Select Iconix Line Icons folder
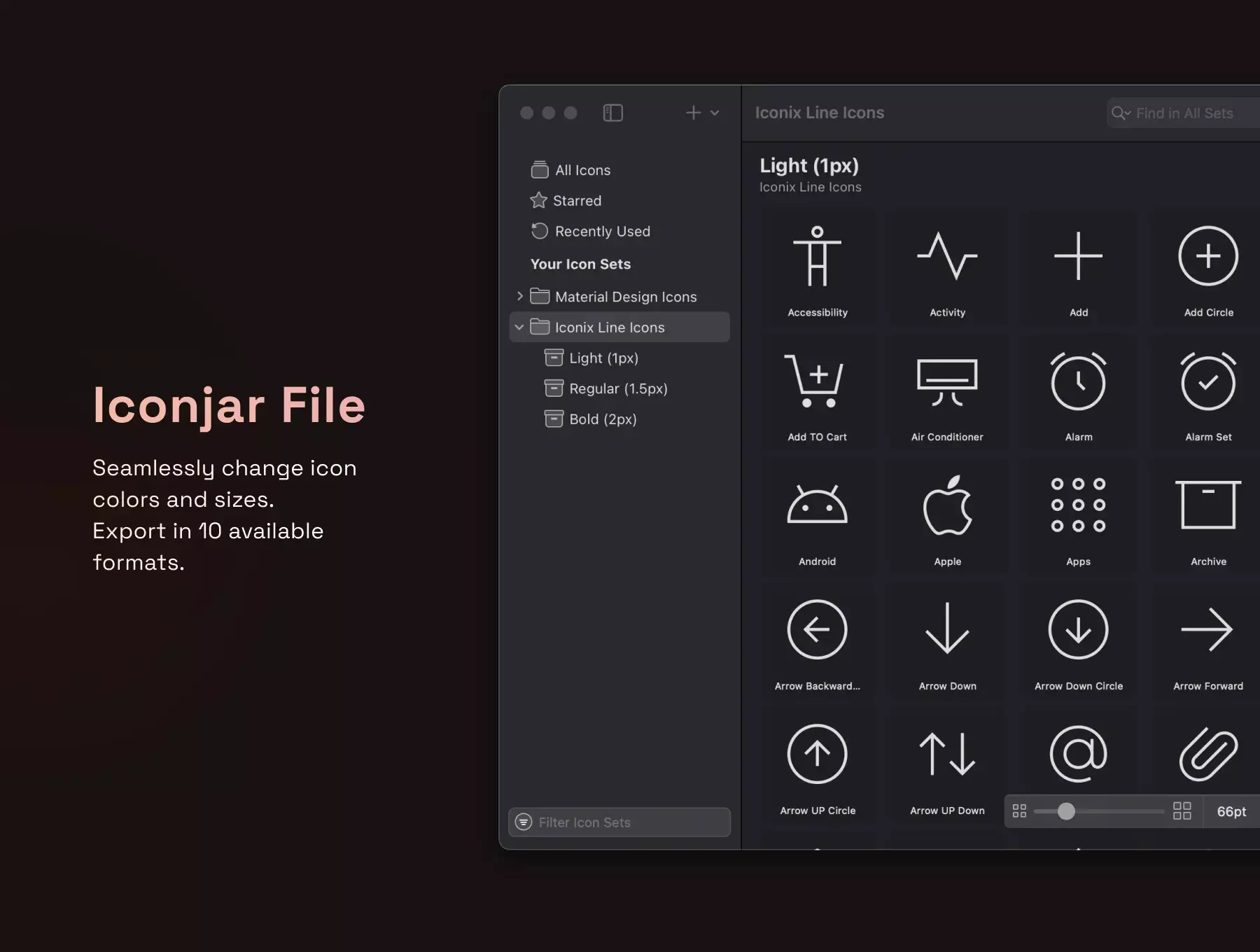Image resolution: width=1260 pixels, height=952 pixels. (619, 327)
